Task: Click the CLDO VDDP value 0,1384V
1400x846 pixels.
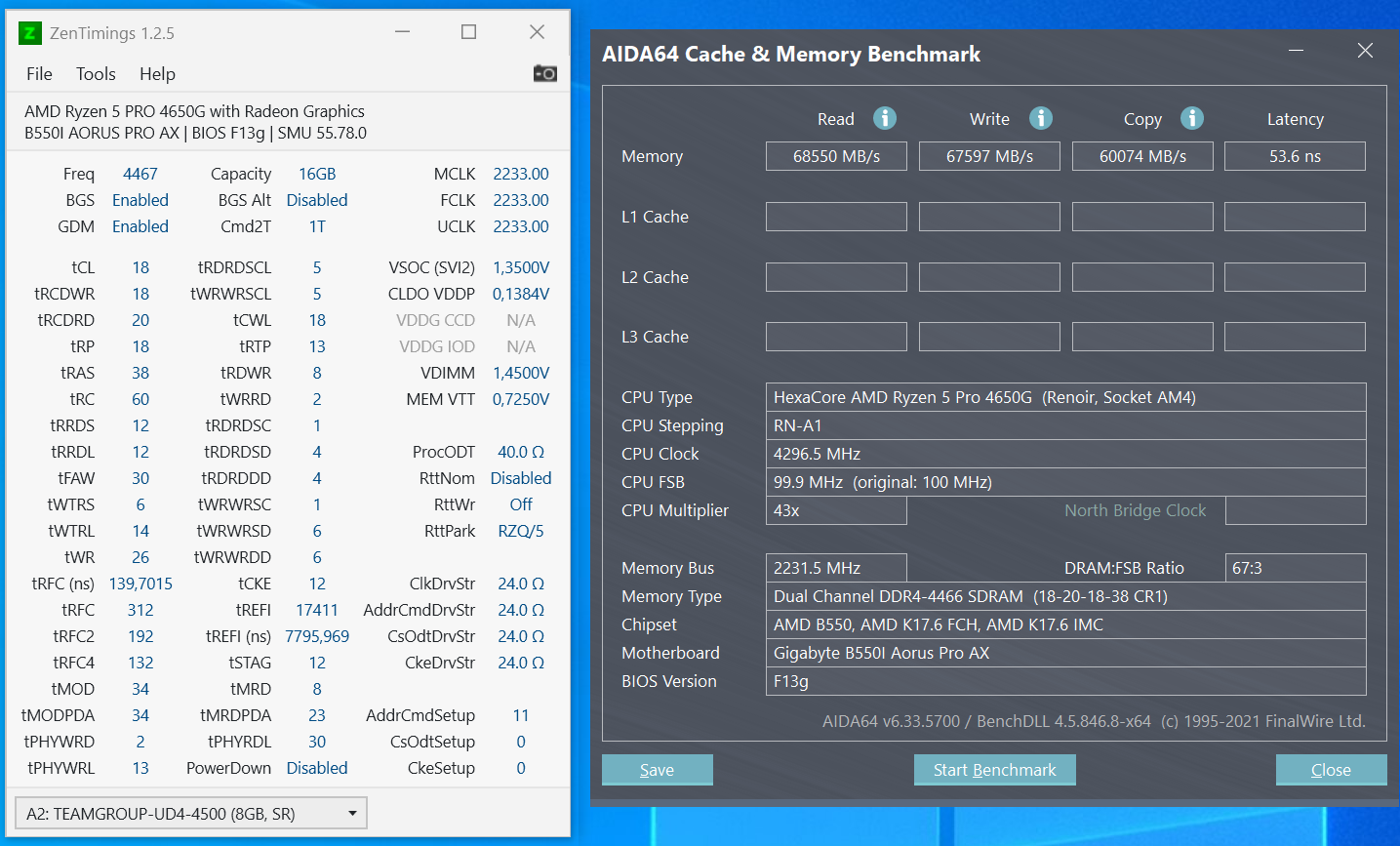Action: [521, 294]
